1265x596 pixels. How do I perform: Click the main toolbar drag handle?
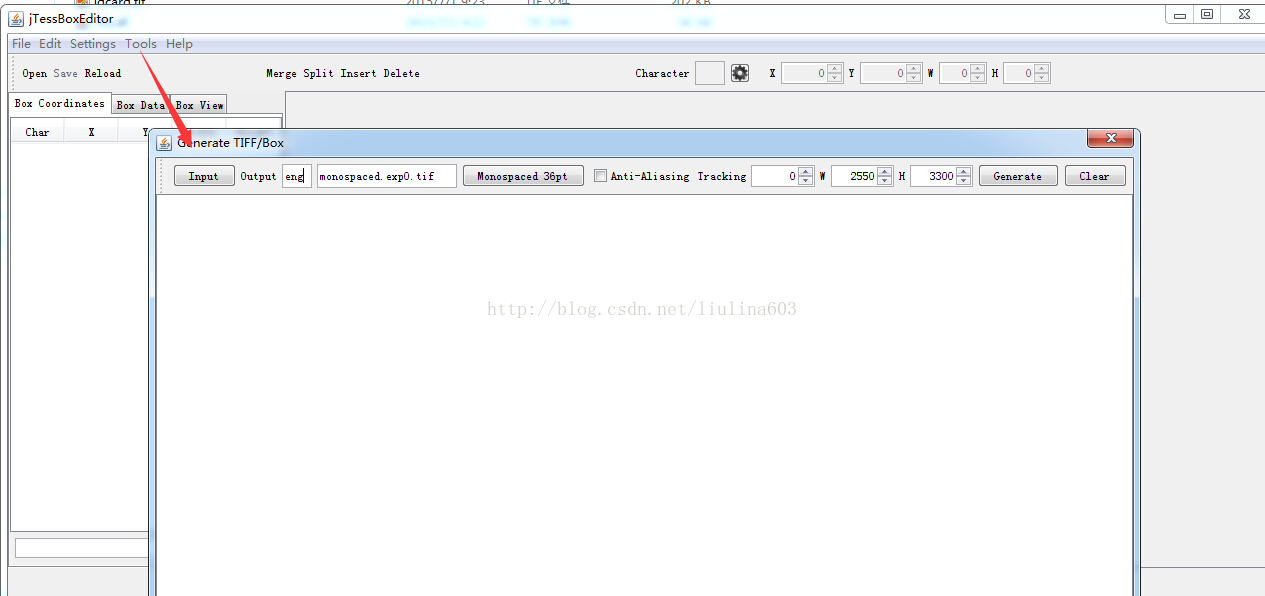point(12,73)
